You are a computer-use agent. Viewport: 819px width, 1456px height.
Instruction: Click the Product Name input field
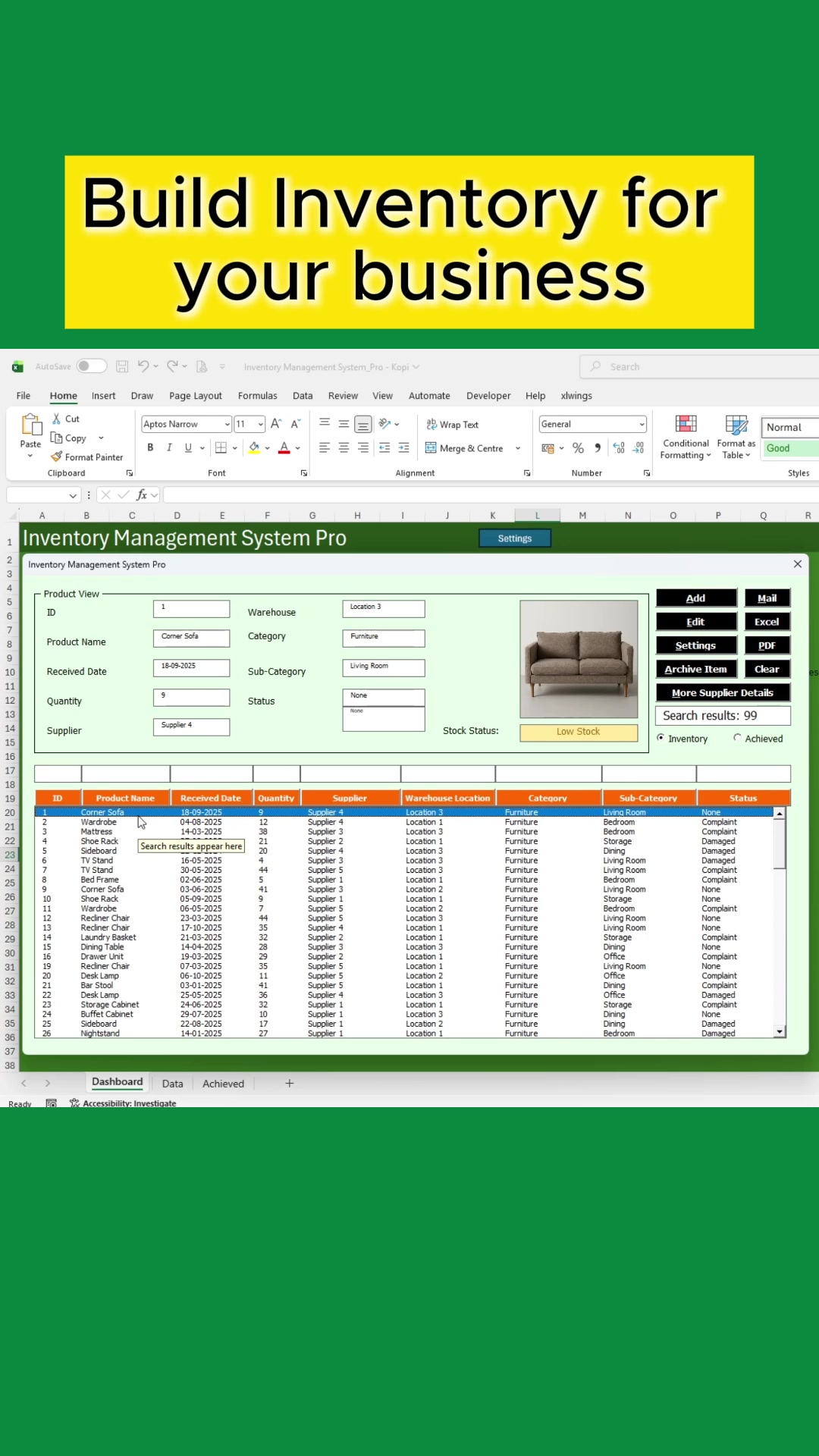click(x=191, y=639)
